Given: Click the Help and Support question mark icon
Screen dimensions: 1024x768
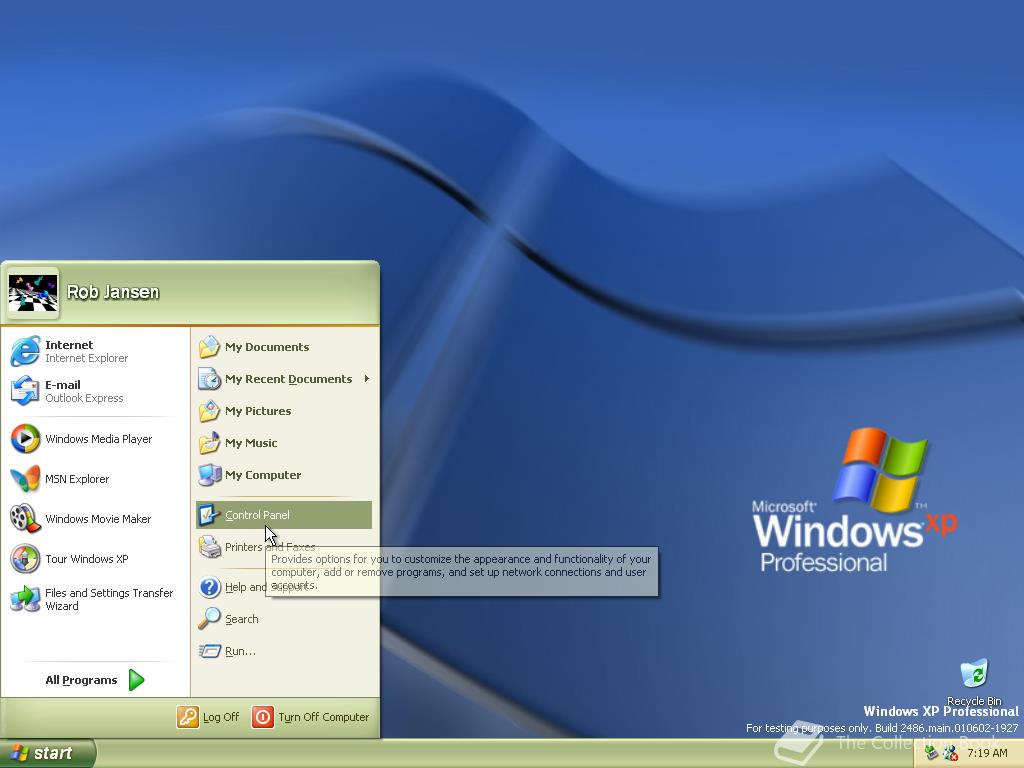Looking at the screenshot, I should click(x=210, y=587).
